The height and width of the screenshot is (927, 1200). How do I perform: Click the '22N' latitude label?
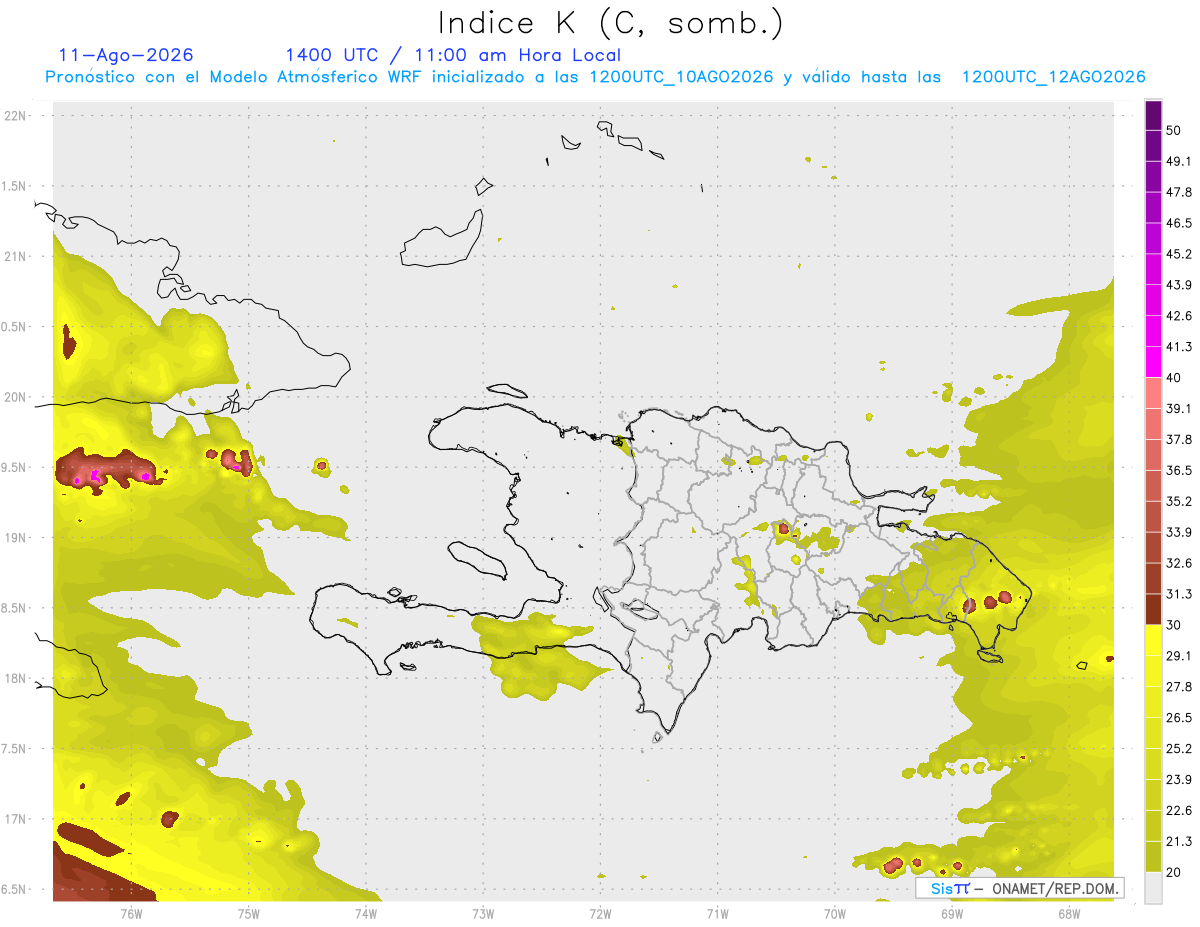point(16,116)
